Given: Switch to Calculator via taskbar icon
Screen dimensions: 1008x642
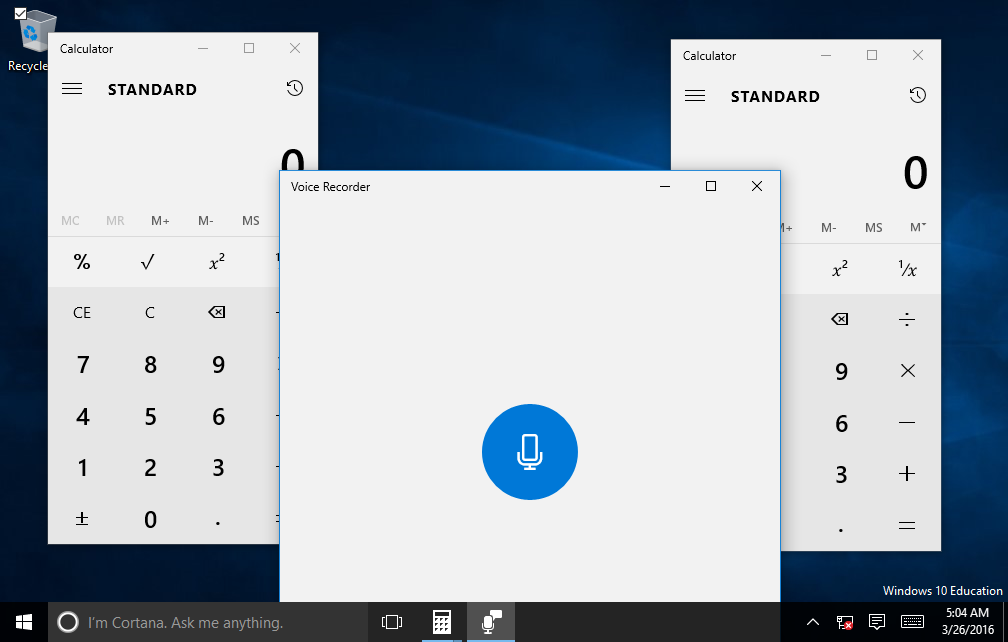Looking at the screenshot, I should tap(442, 622).
